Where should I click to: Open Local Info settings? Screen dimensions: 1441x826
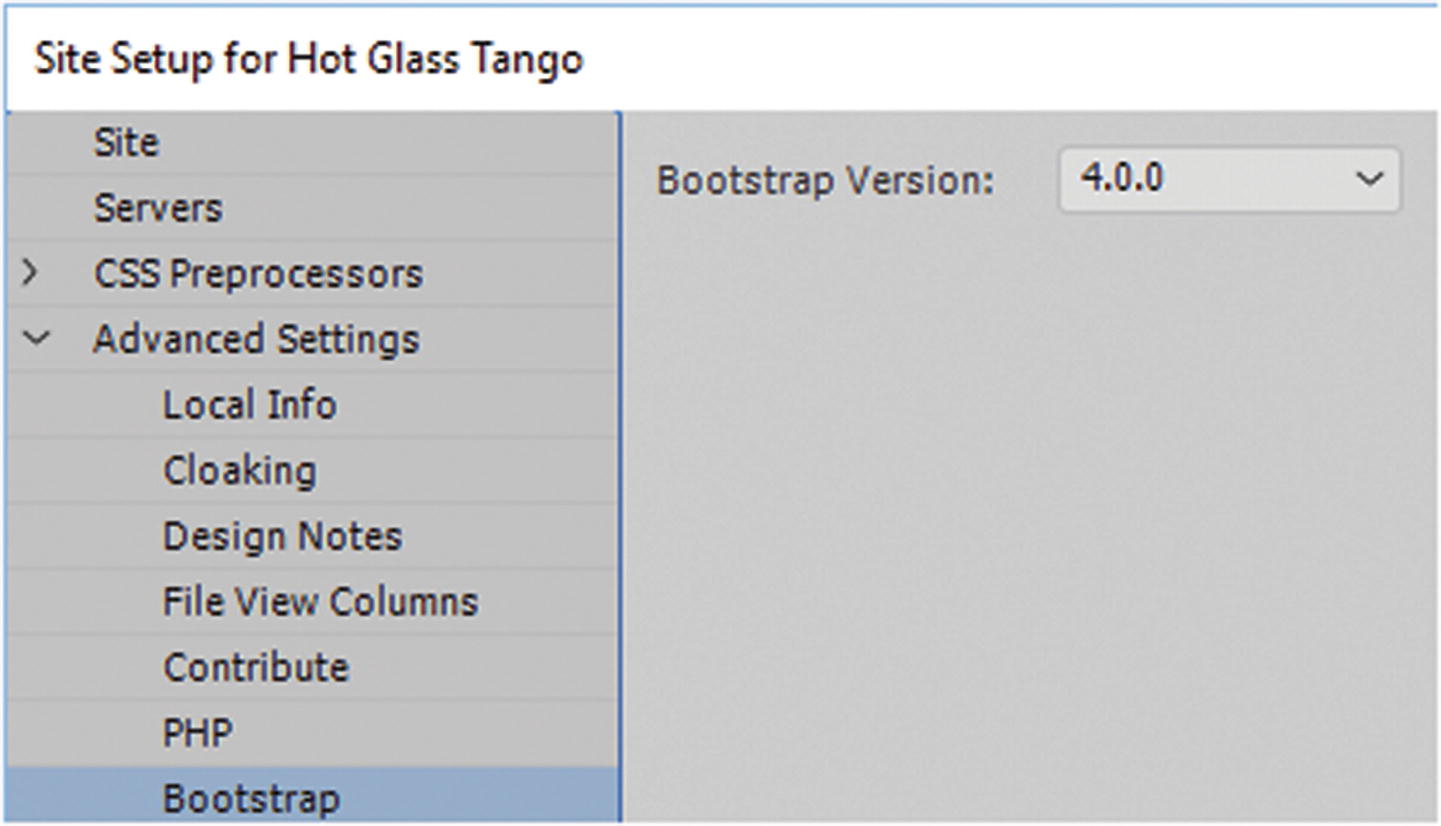click(250, 405)
